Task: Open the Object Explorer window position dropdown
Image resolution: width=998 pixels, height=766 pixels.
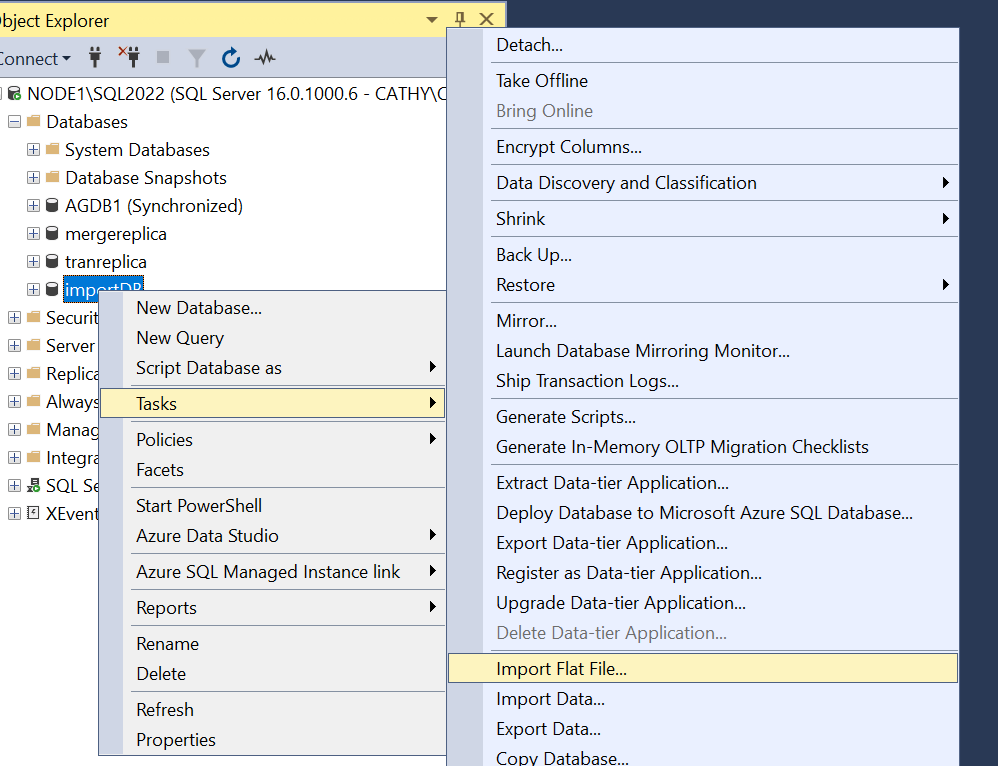Action: (431, 18)
